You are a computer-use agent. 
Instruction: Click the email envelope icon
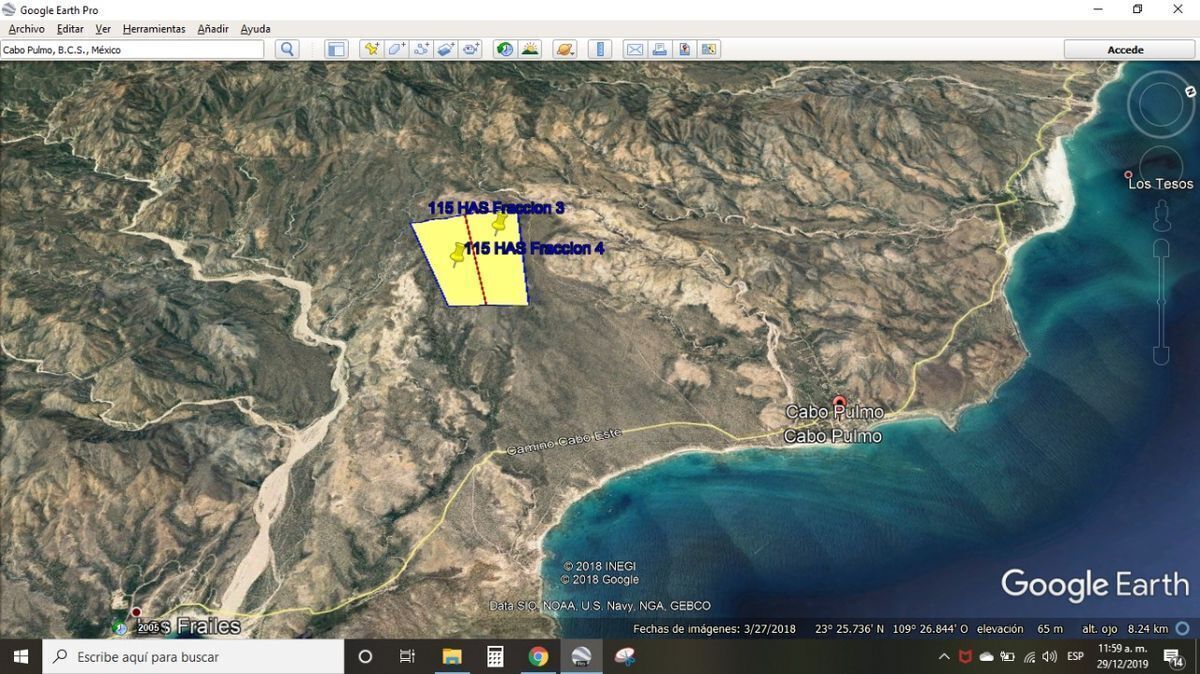coord(634,49)
